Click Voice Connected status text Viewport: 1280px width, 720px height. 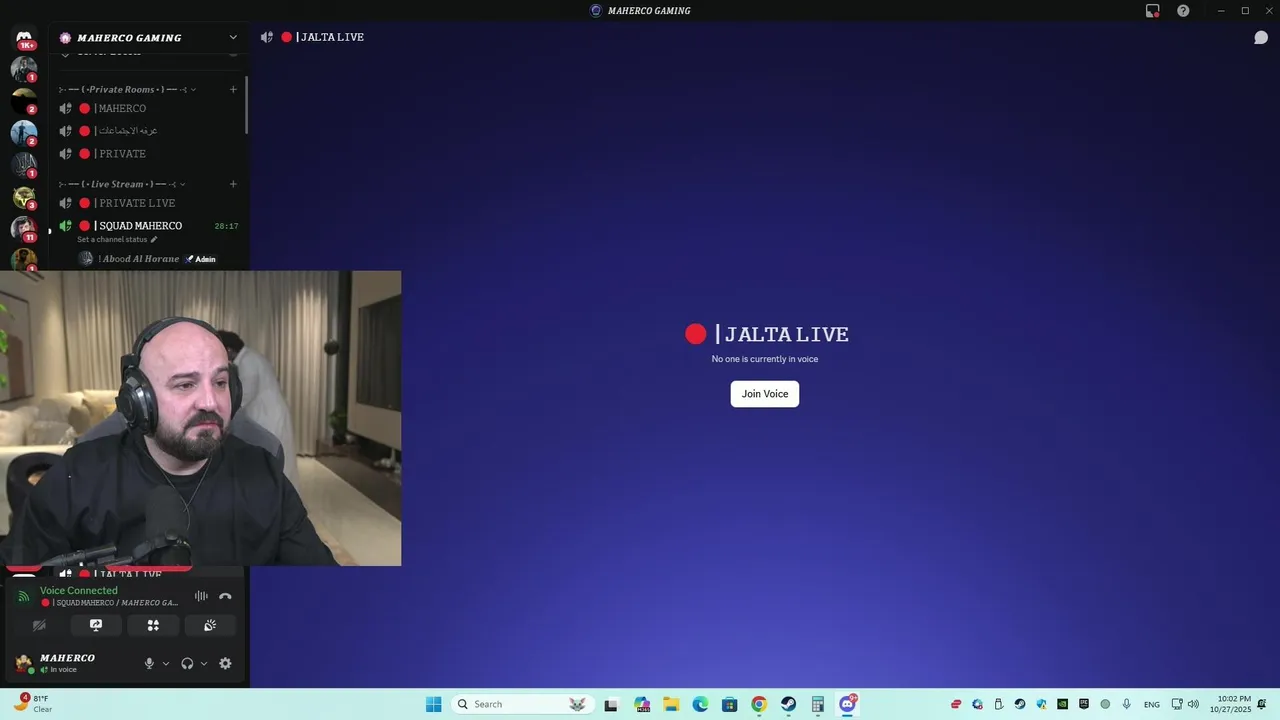click(x=79, y=591)
